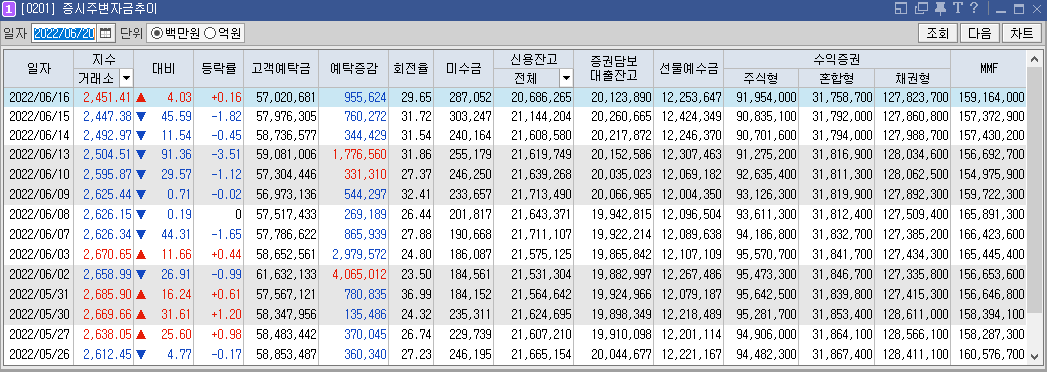The image size is (1047, 372).
Task: Click turnover value 36.99
Action: [417, 294]
